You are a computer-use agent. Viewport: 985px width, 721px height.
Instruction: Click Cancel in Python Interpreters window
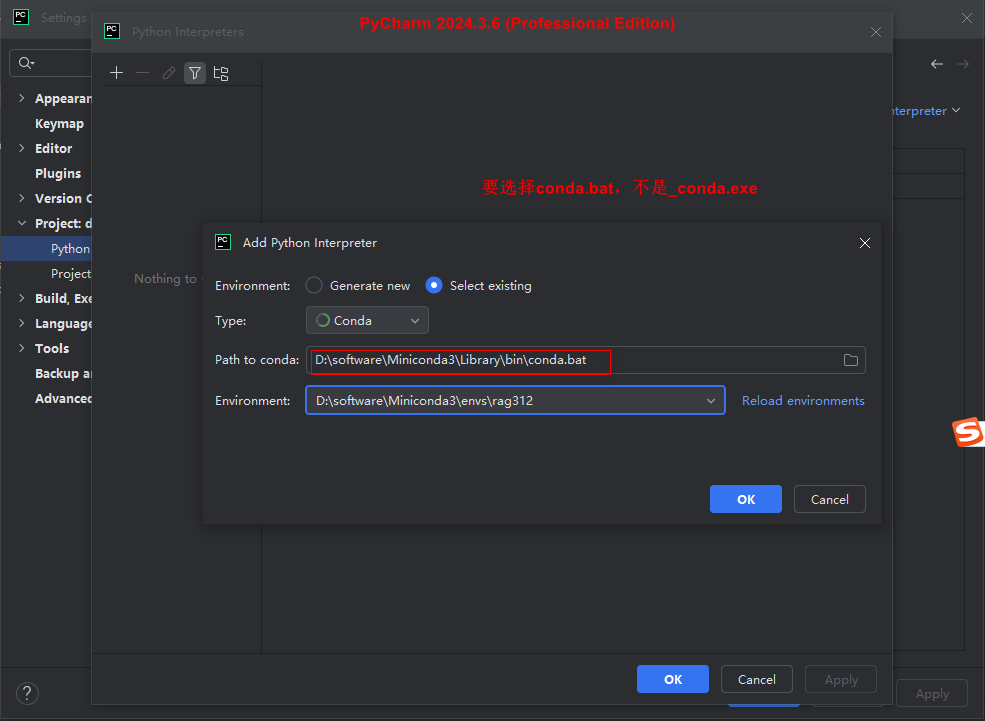(756, 680)
